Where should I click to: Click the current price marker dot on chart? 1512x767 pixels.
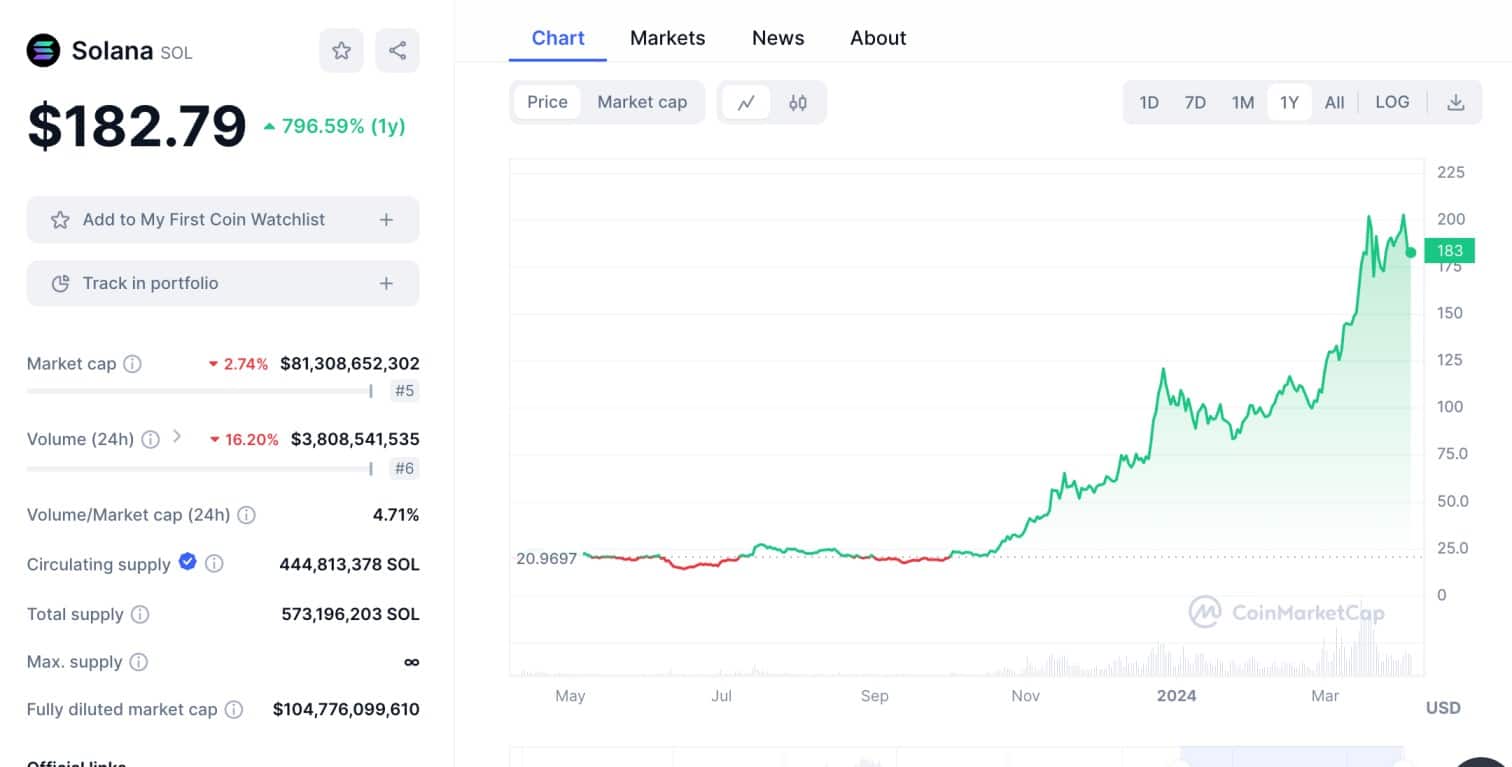click(x=1410, y=252)
